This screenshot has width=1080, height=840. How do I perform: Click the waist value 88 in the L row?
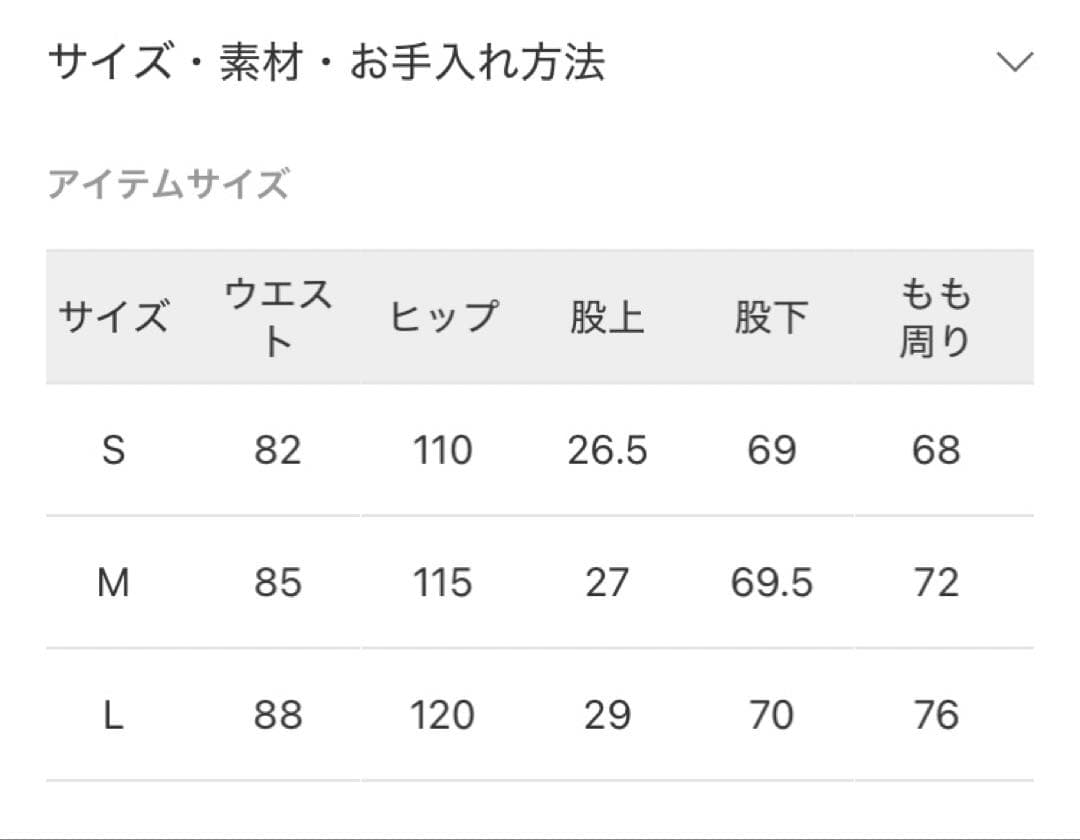(277, 714)
